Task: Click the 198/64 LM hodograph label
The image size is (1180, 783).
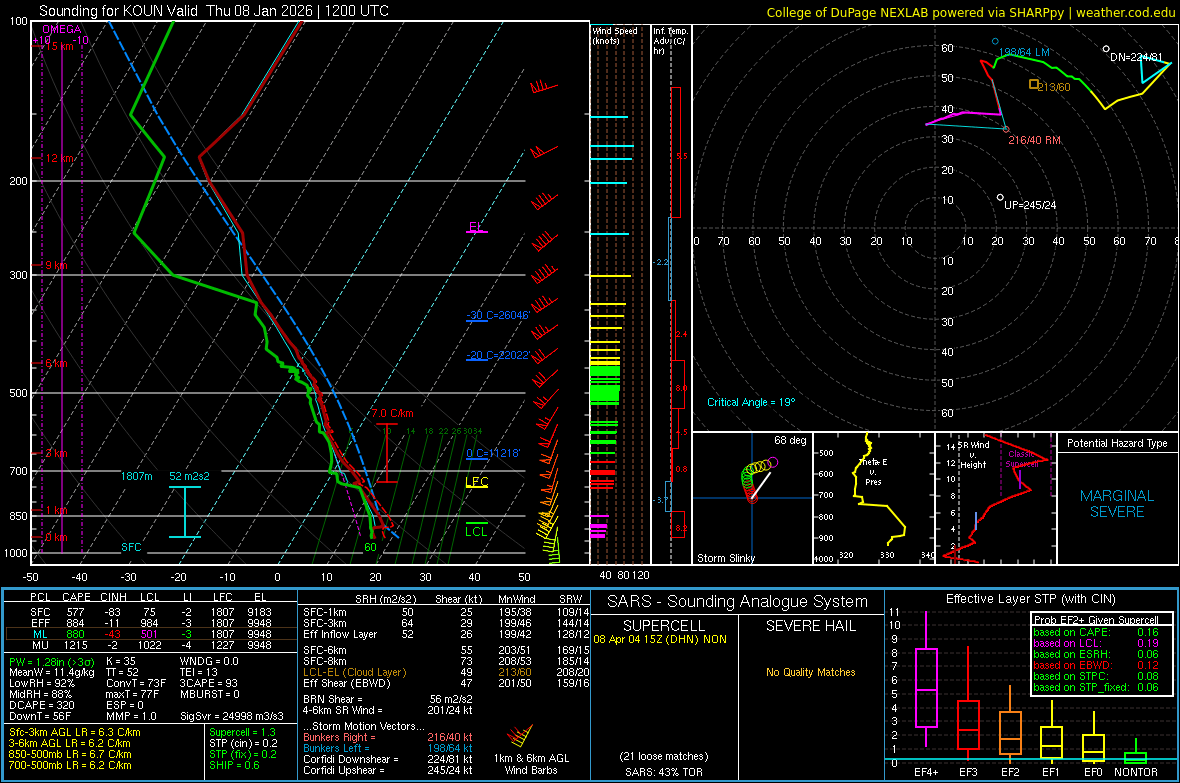Action: 1023,53
